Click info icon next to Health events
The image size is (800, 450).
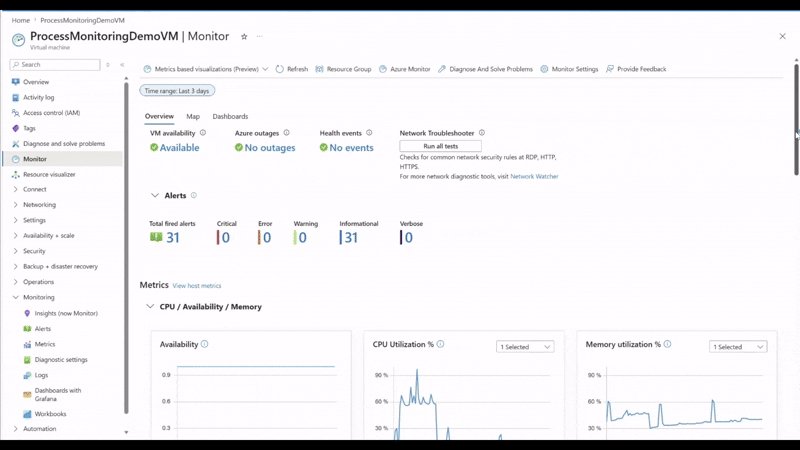tap(369, 133)
